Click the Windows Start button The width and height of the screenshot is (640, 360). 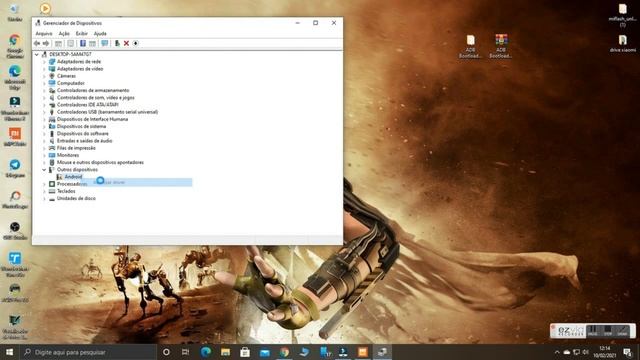click(x=9, y=352)
